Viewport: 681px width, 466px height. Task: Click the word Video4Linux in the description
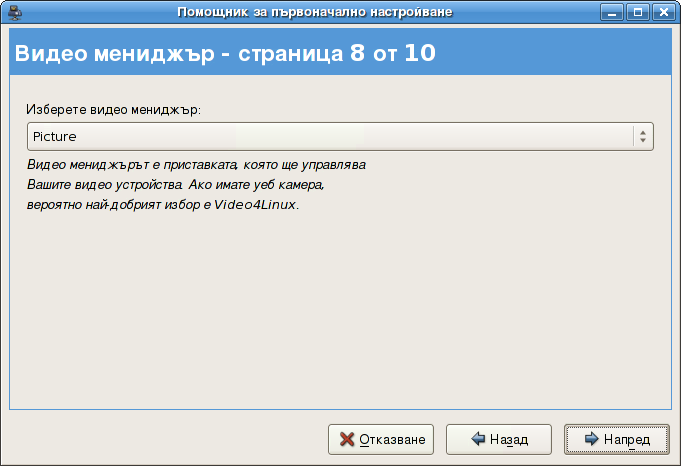256,205
